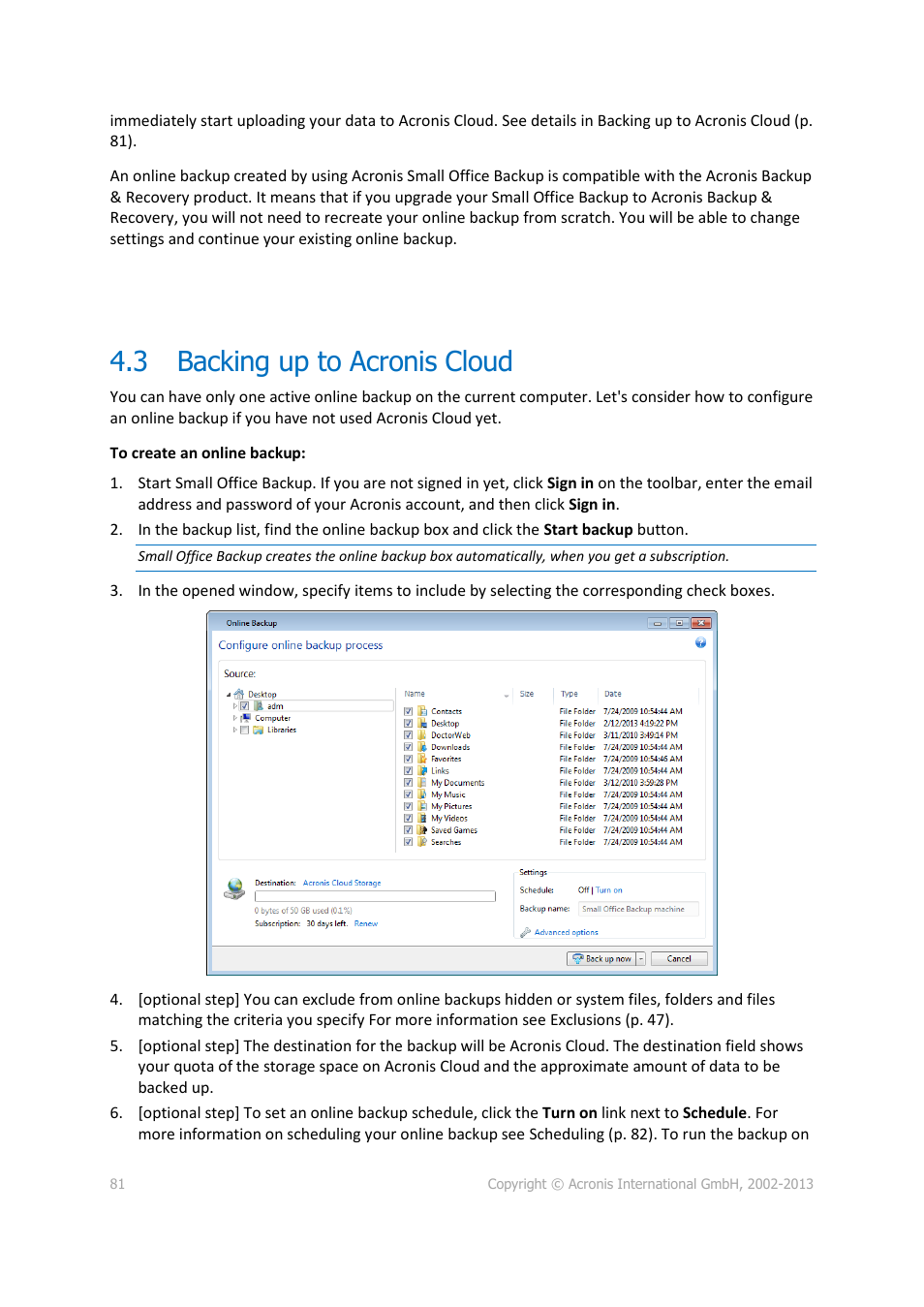Click the Acronis Cloud destination globe icon

click(x=234, y=888)
